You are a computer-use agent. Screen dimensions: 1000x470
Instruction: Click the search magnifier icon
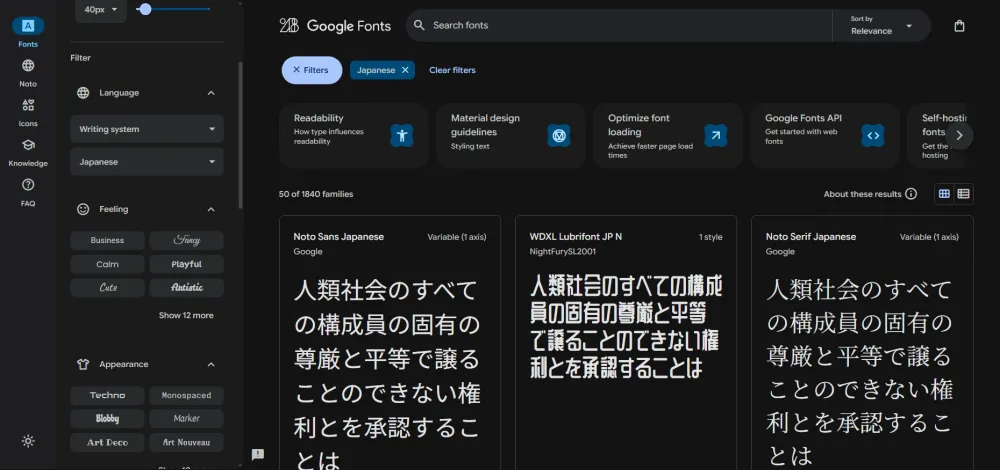[x=419, y=26]
